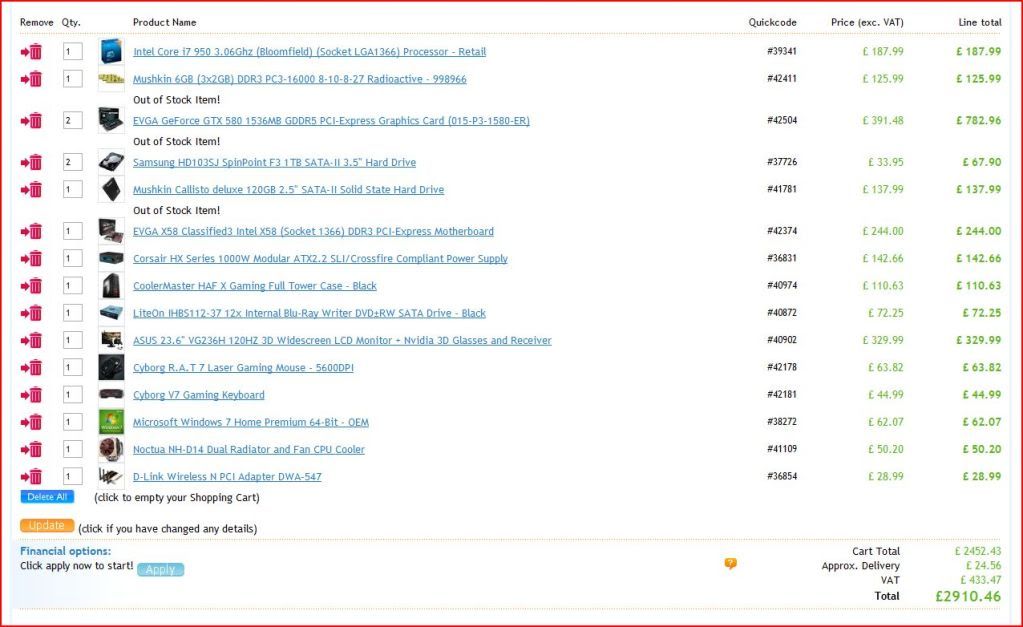1023x627 pixels.
Task: Remove the Windows 7 Home Premium item
Action: pyautogui.click(x=31, y=423)
